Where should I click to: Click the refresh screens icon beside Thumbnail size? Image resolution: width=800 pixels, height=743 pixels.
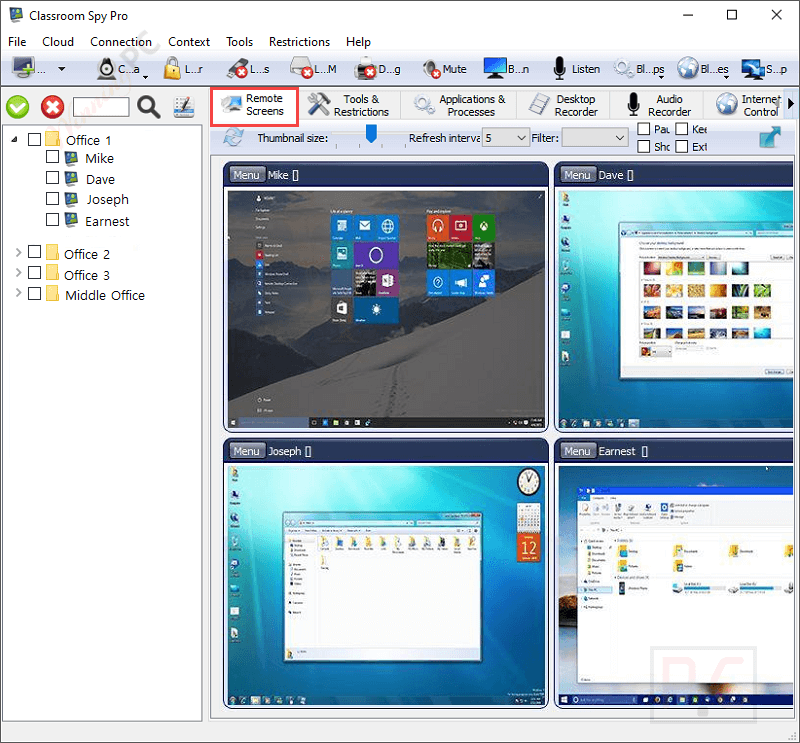[233, 138]
